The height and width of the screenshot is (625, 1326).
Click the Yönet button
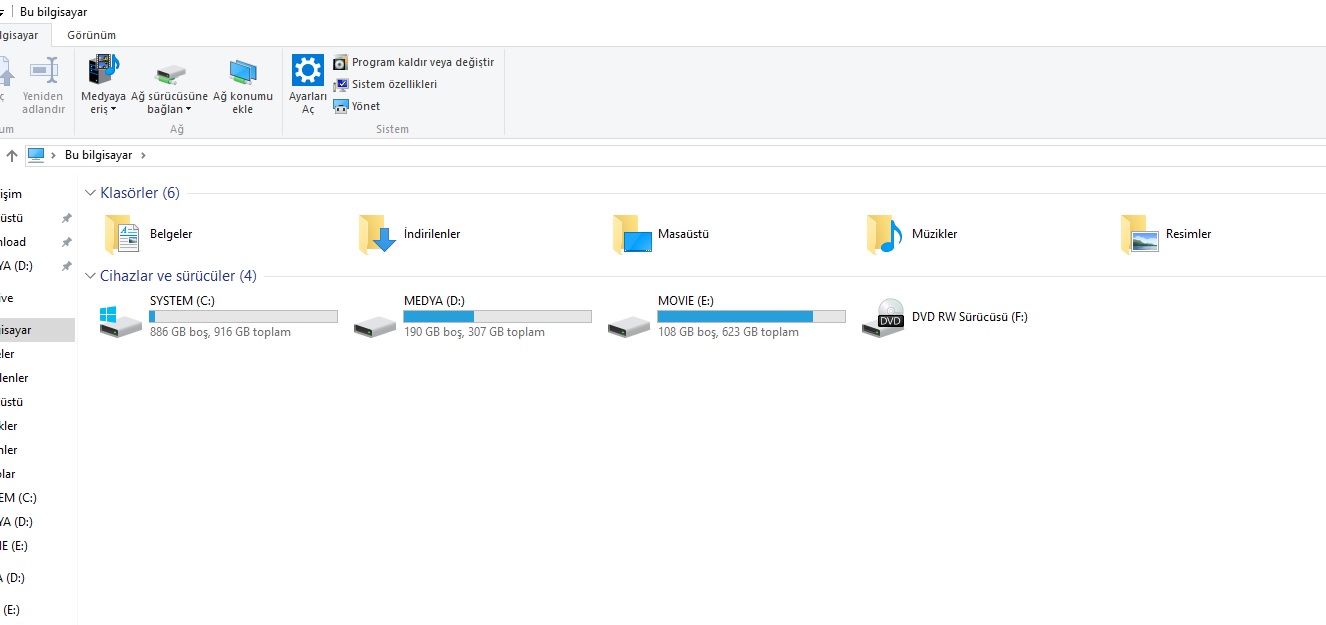tap(365, 106)
